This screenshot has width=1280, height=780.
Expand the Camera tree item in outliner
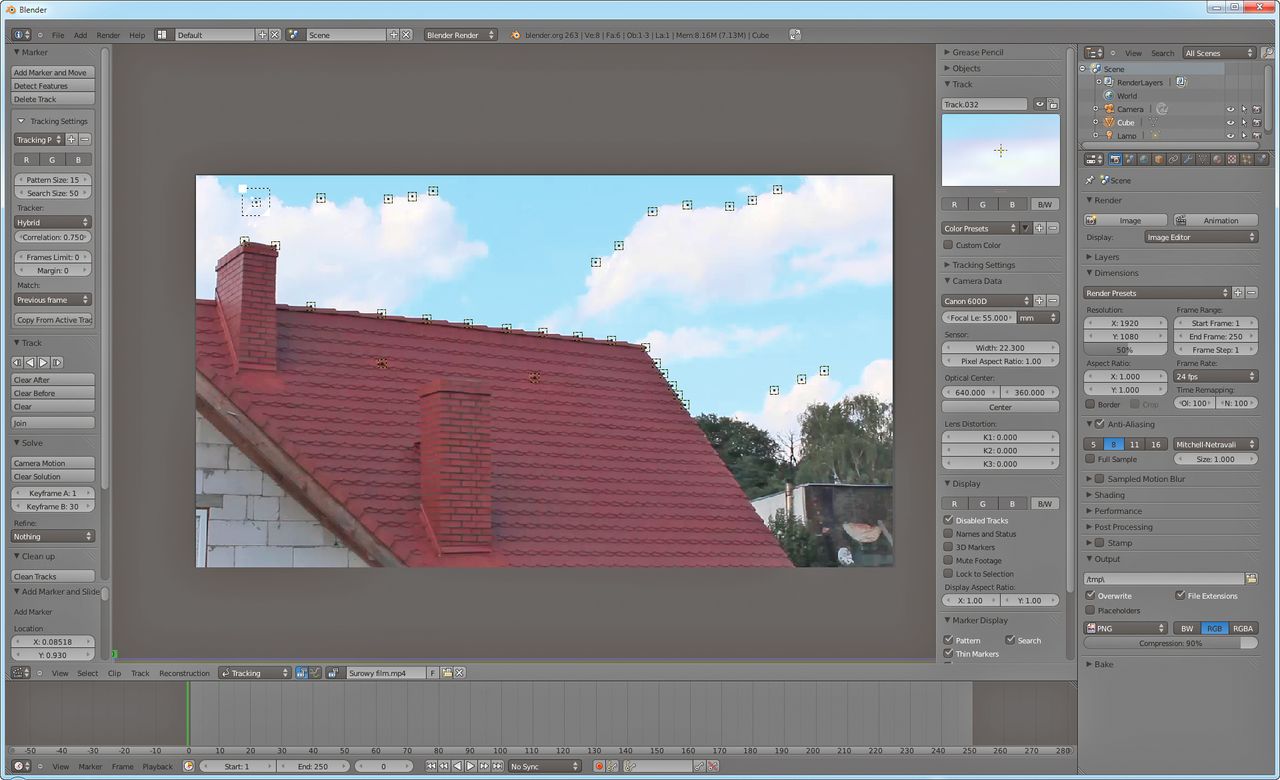coord(1095,109)
